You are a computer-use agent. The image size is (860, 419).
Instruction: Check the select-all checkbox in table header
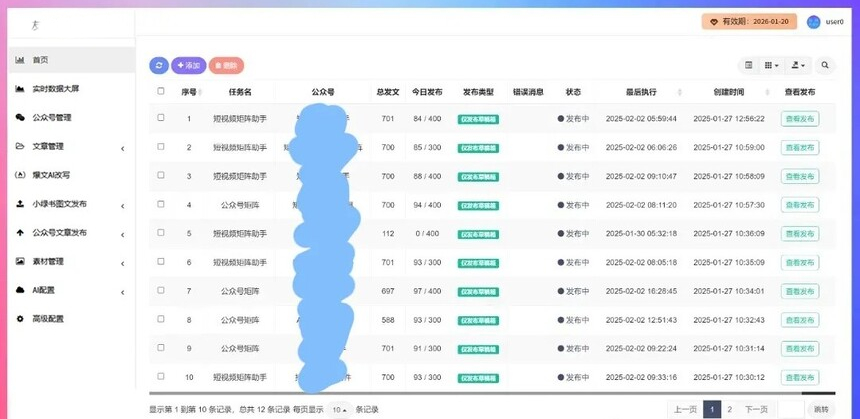(x=161, y=91)
